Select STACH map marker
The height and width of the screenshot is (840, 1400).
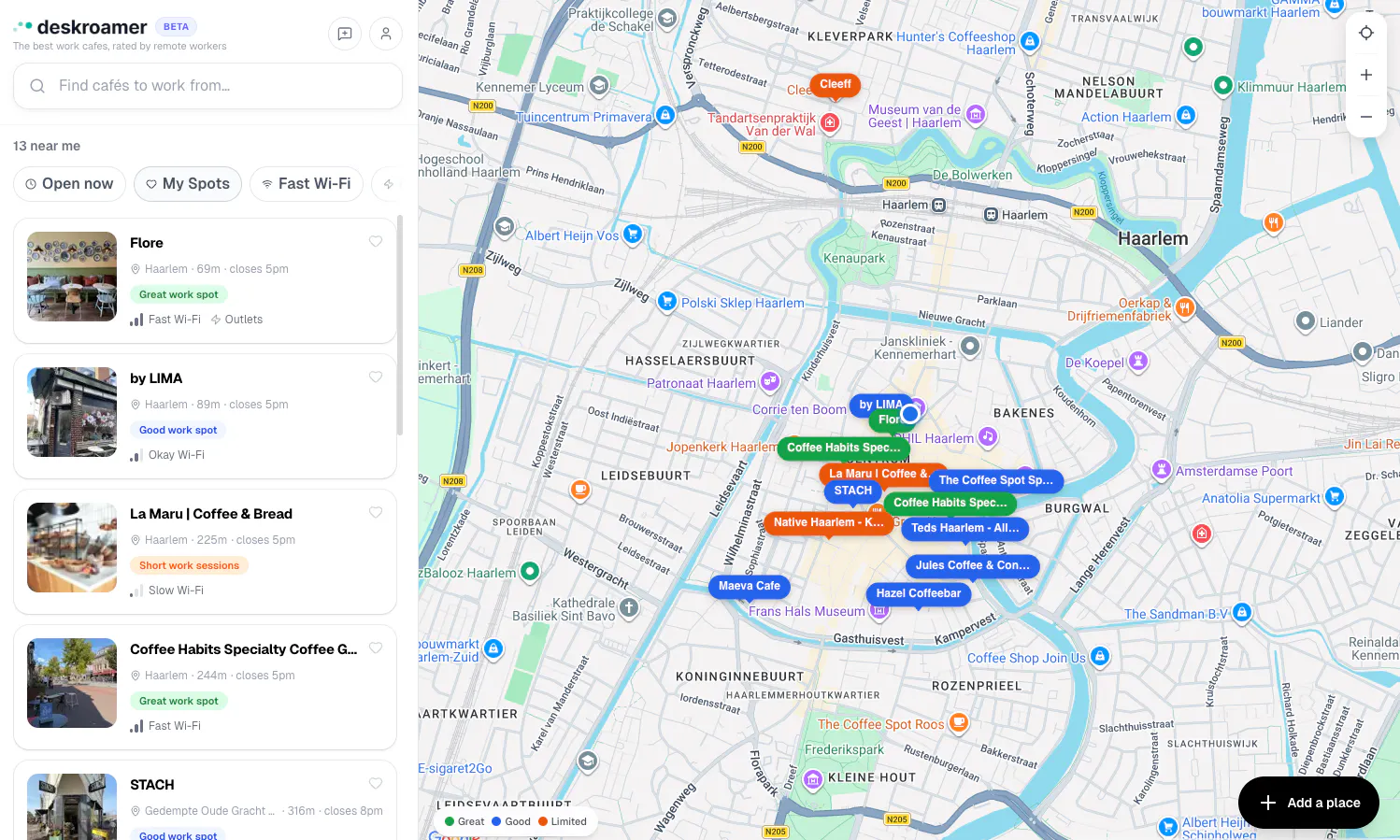(x=852, y=491)
